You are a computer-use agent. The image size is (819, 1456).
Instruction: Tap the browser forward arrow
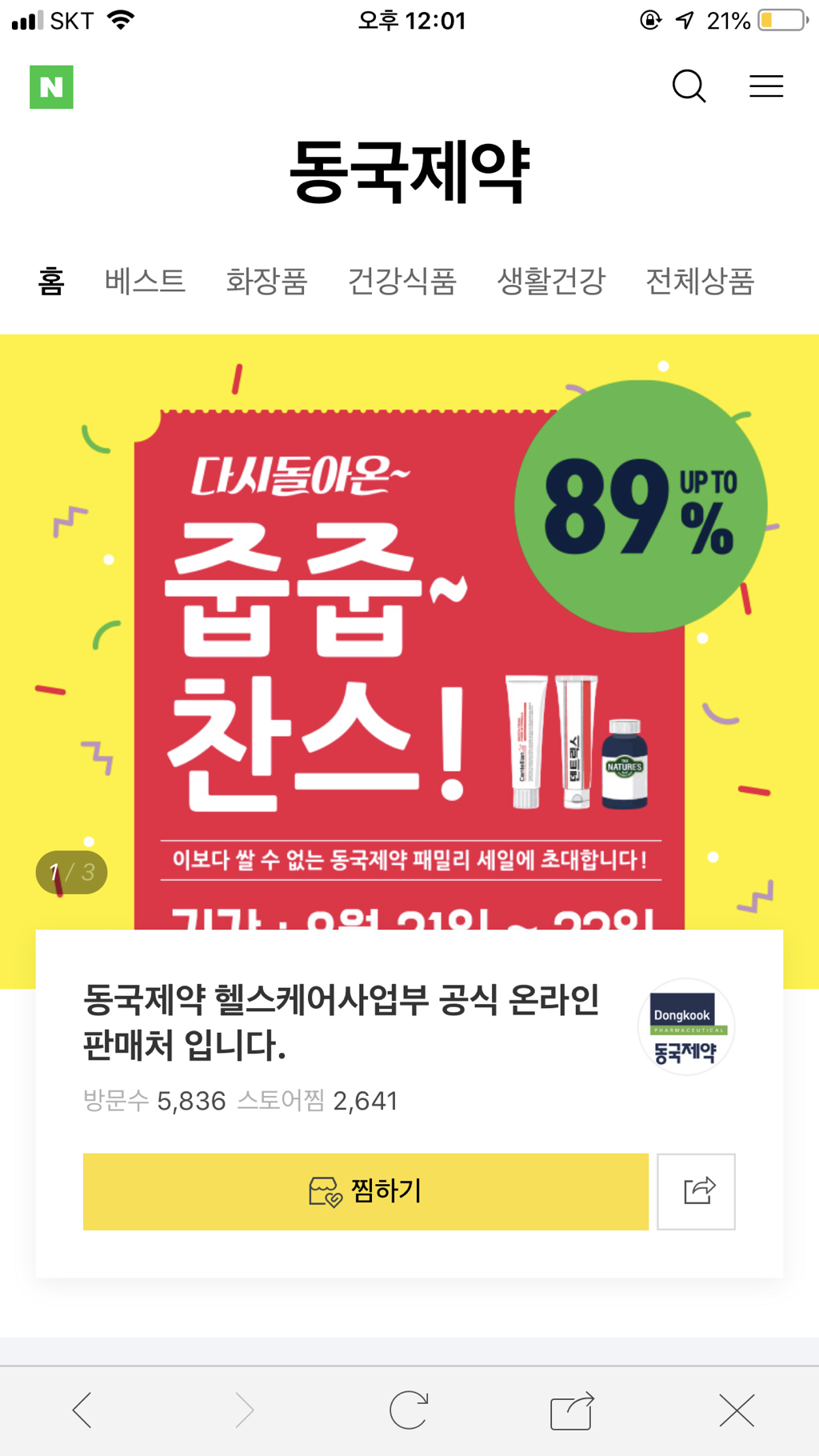[245, 1410]
